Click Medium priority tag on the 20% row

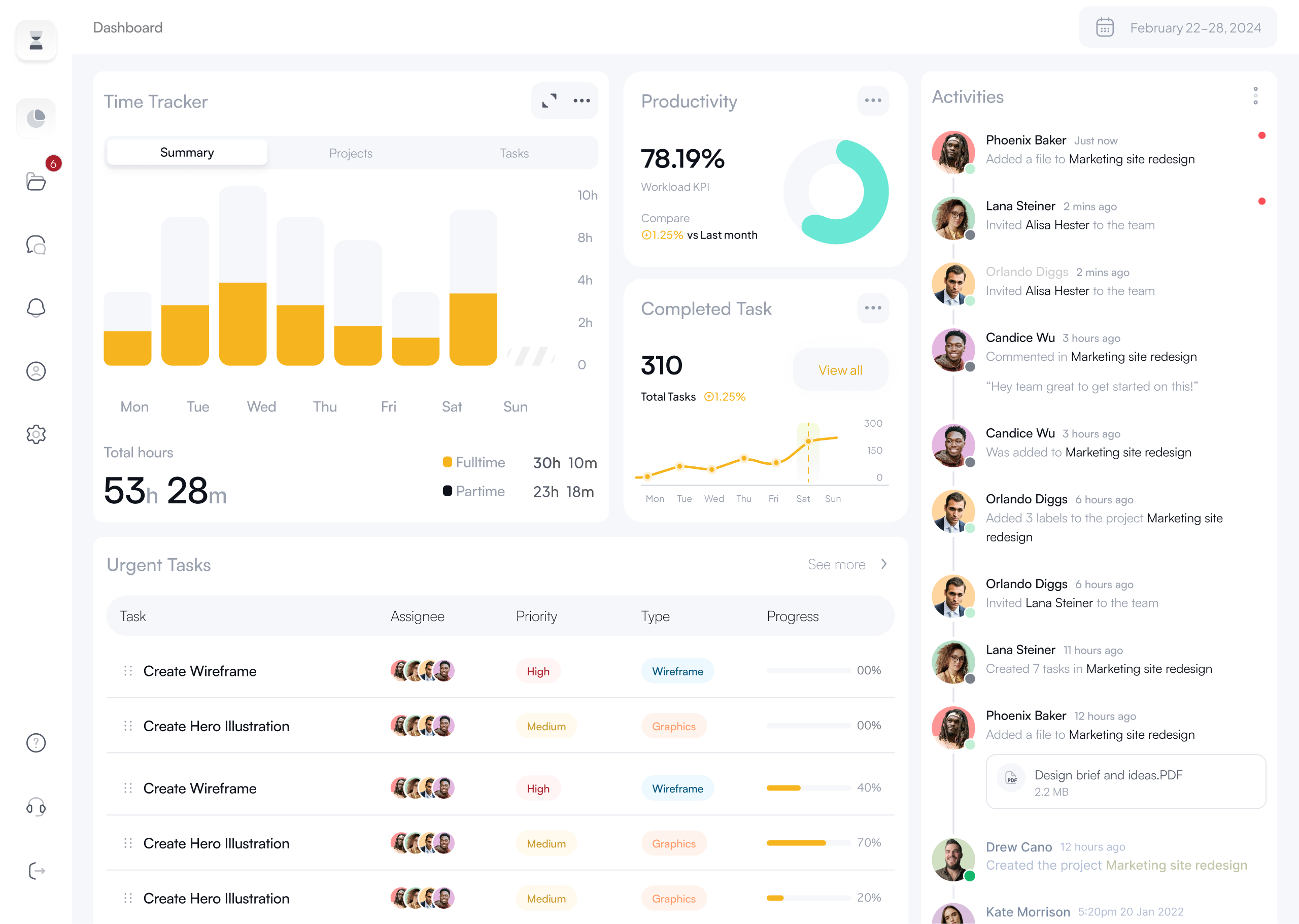coord(545,899)
